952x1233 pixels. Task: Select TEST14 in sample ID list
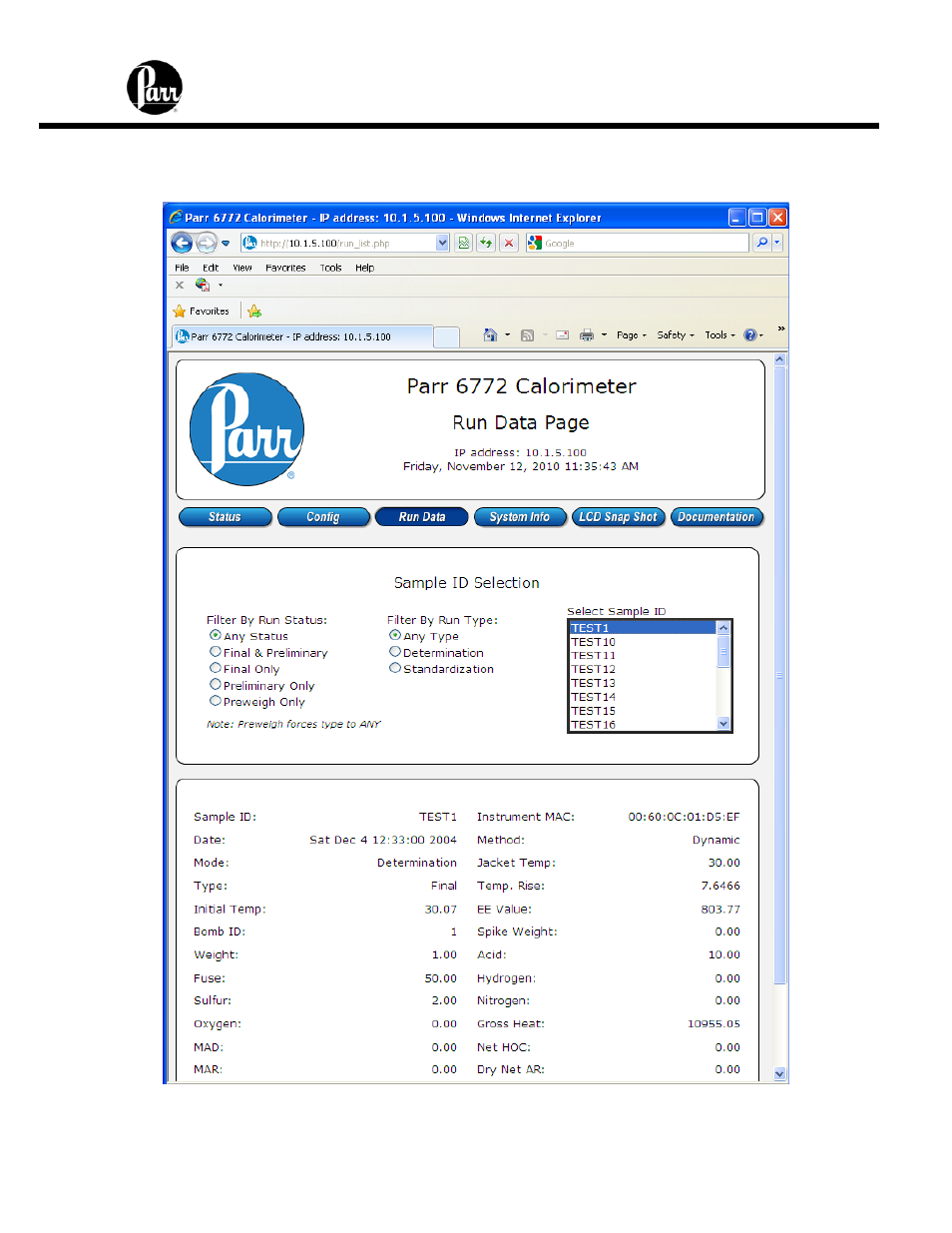643,698
